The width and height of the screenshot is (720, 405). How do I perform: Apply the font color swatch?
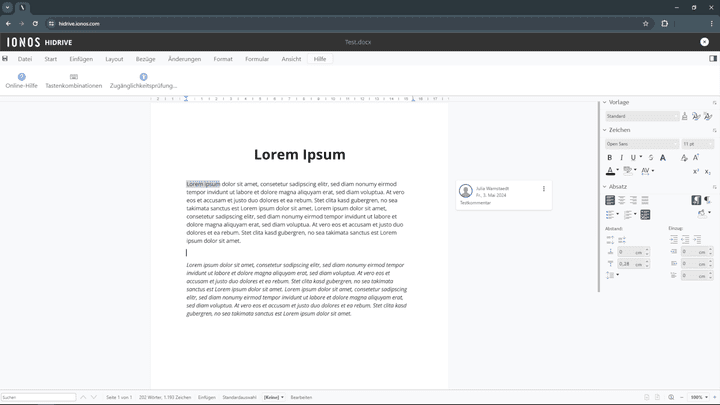point(610,171)
